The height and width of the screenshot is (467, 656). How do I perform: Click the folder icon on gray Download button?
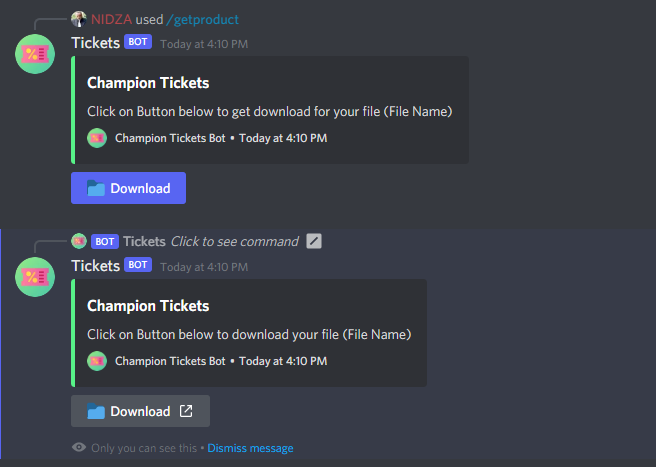(96, 411)
